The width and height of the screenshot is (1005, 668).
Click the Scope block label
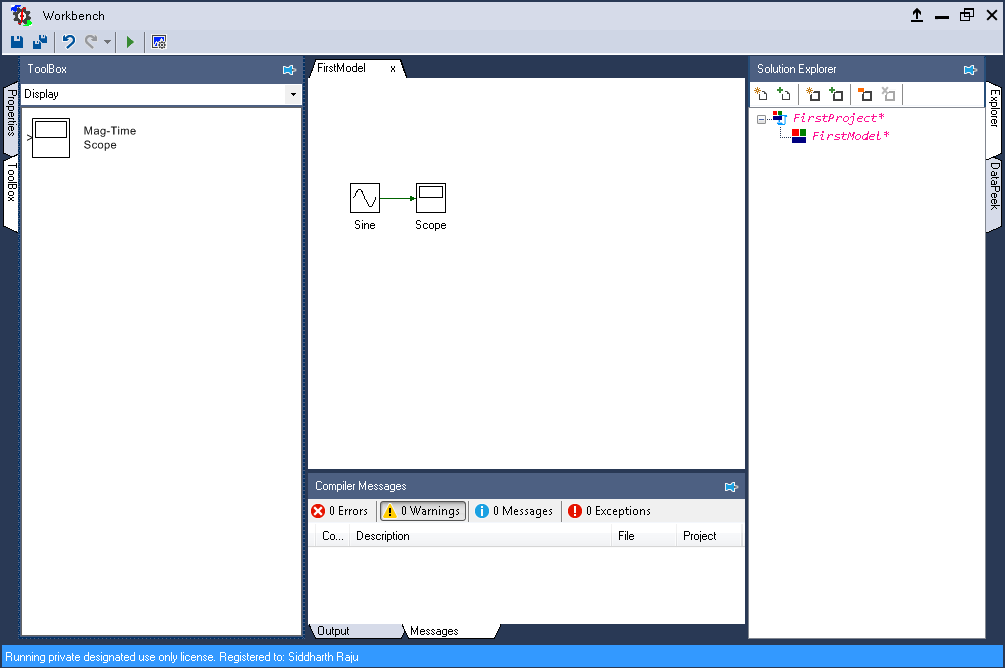click(x=431, y=225)
